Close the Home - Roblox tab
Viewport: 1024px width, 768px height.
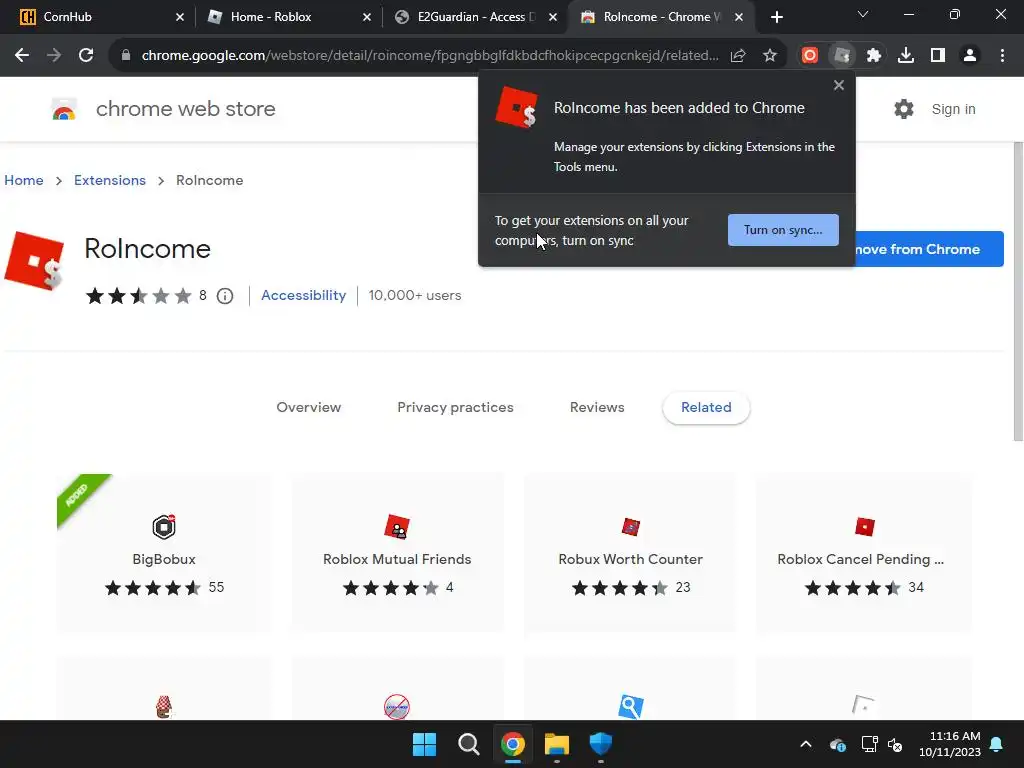tap(367, 17)
